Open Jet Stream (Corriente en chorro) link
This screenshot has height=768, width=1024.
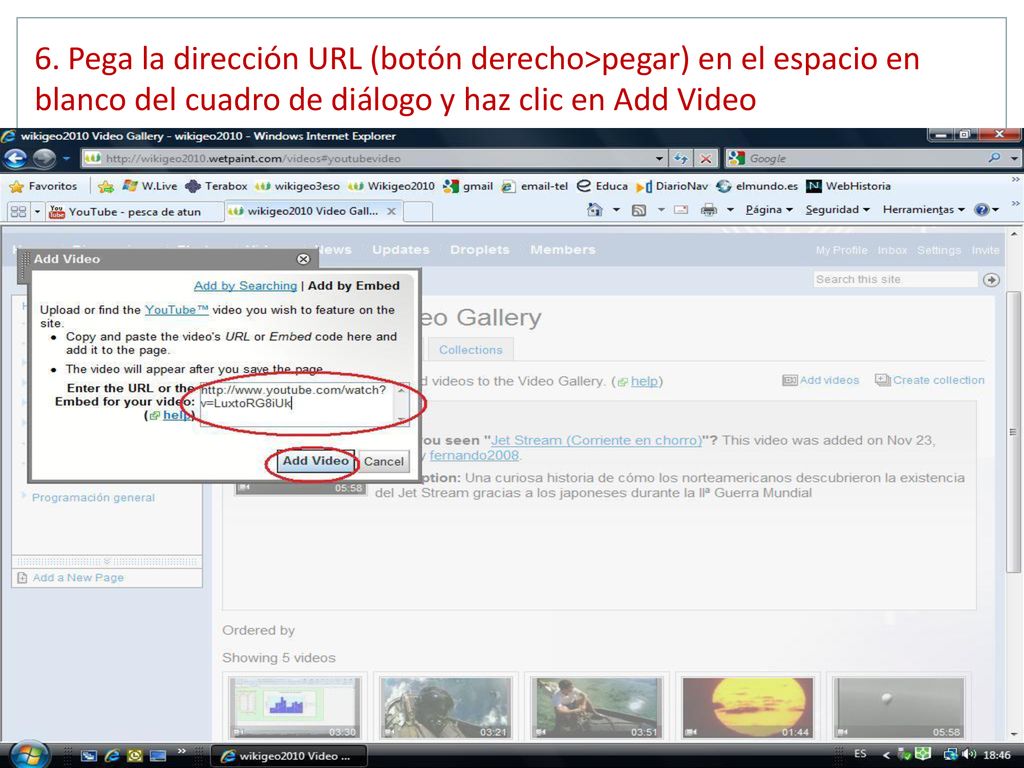click(x=596, y=440)
